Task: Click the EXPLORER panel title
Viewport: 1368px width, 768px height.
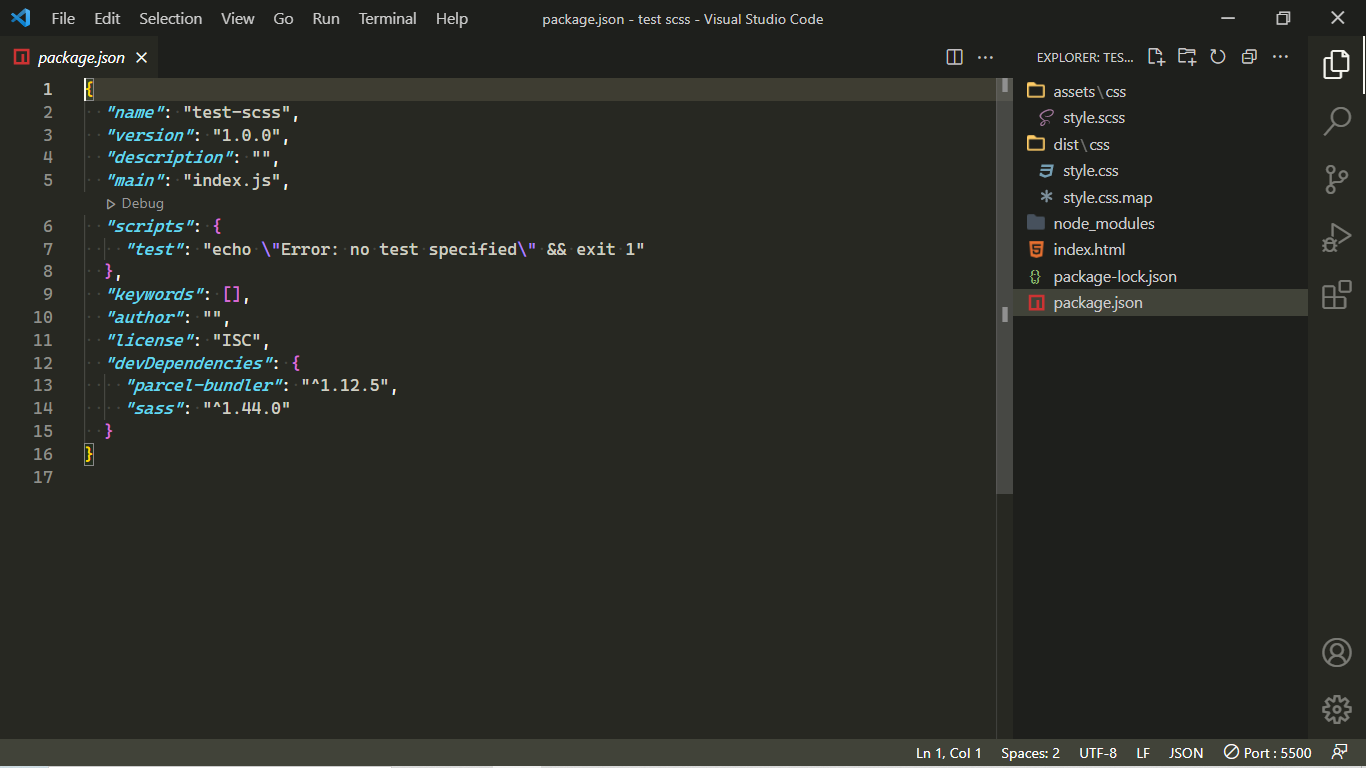Action: pyautogui.click(x=1085, y=58)
